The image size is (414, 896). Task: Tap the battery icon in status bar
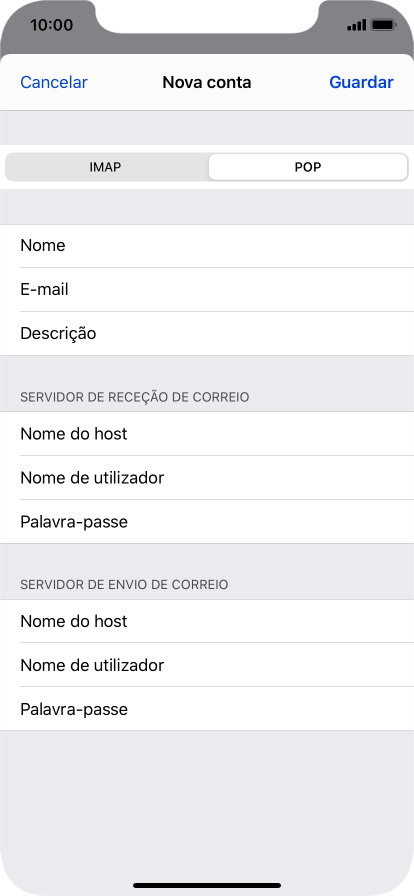(x=383, y=25)
